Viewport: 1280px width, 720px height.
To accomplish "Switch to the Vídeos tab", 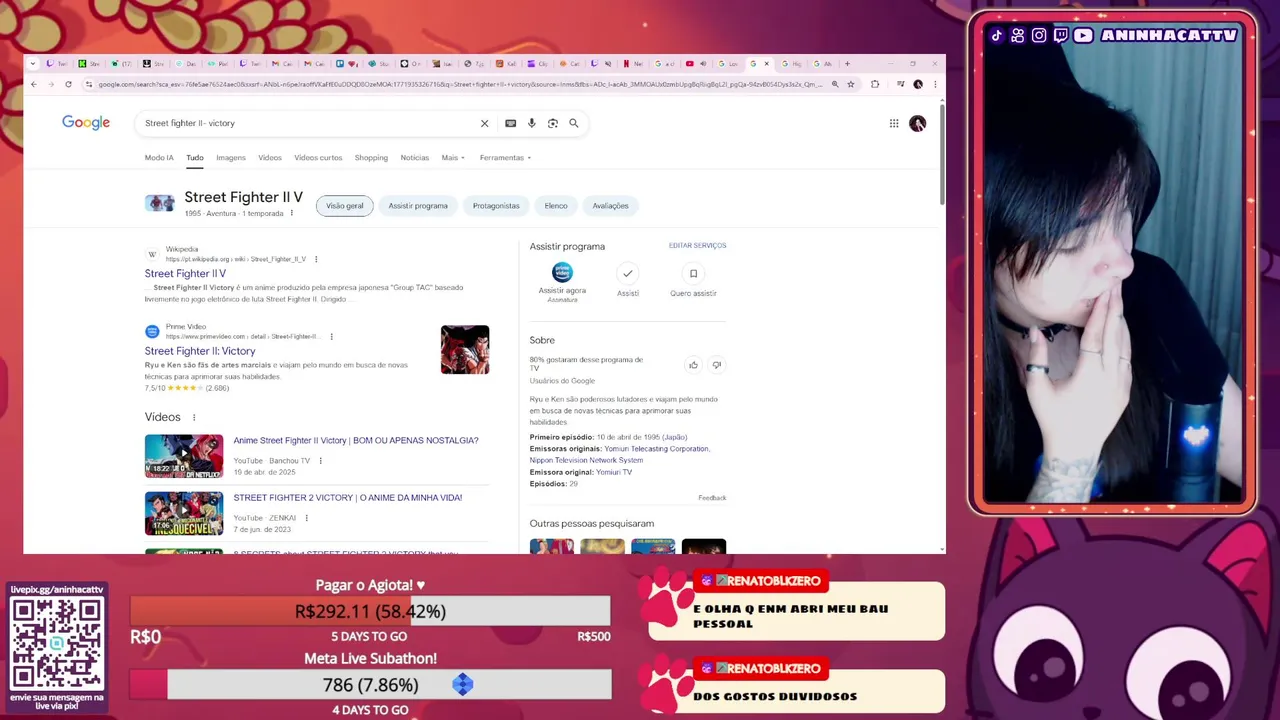I will 270,157.
